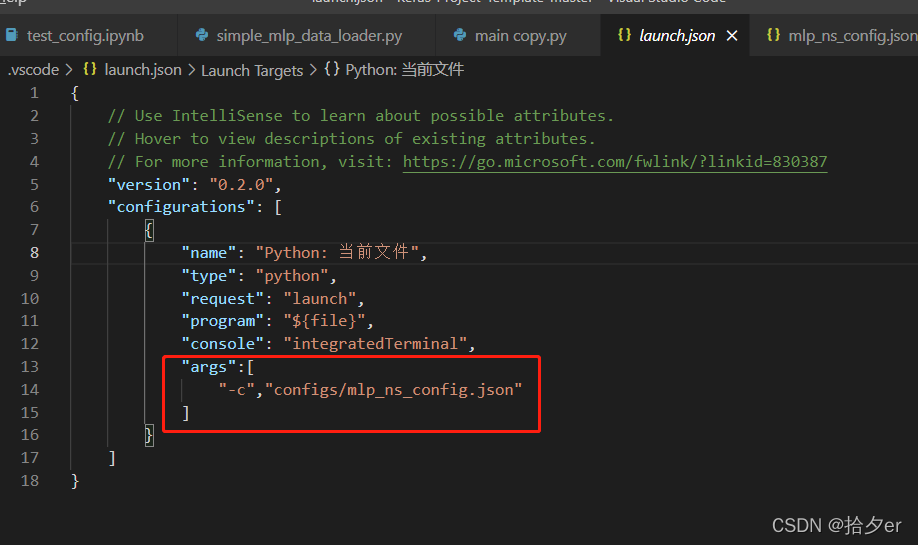Click Python icon on main copy.py tab
918x545 pixels.
460,35
